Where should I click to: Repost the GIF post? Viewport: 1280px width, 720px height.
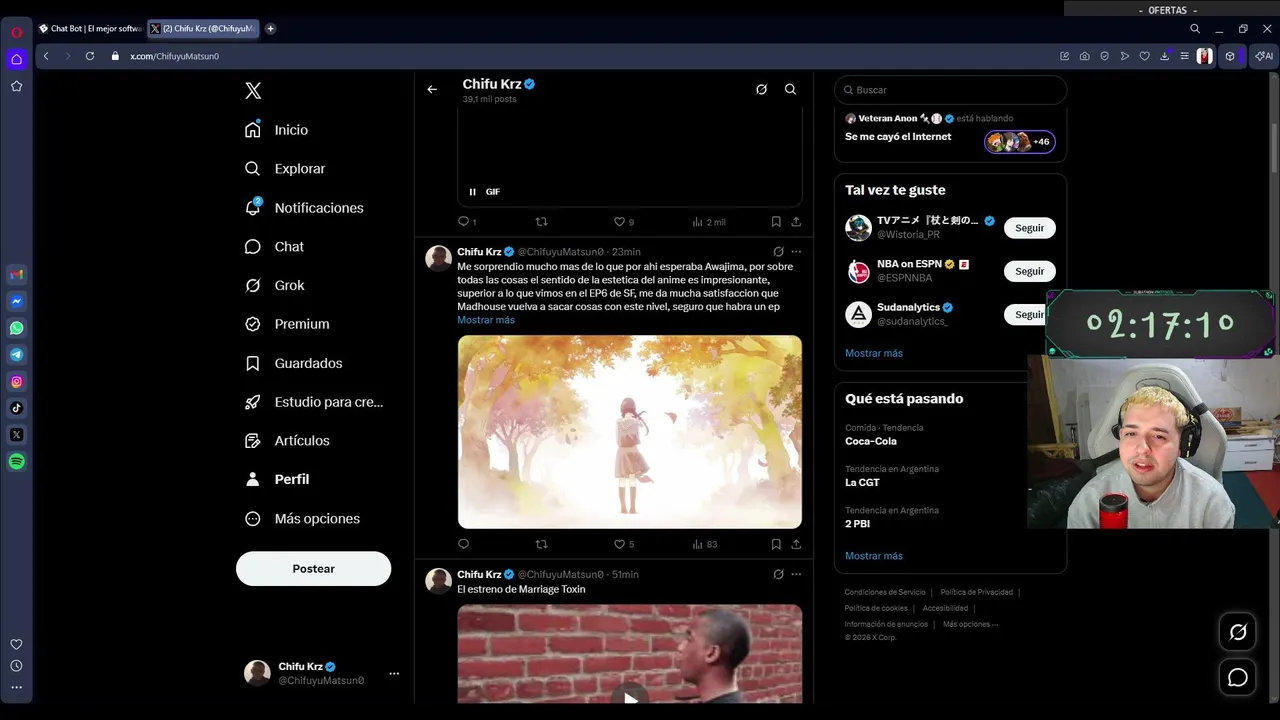542,222
